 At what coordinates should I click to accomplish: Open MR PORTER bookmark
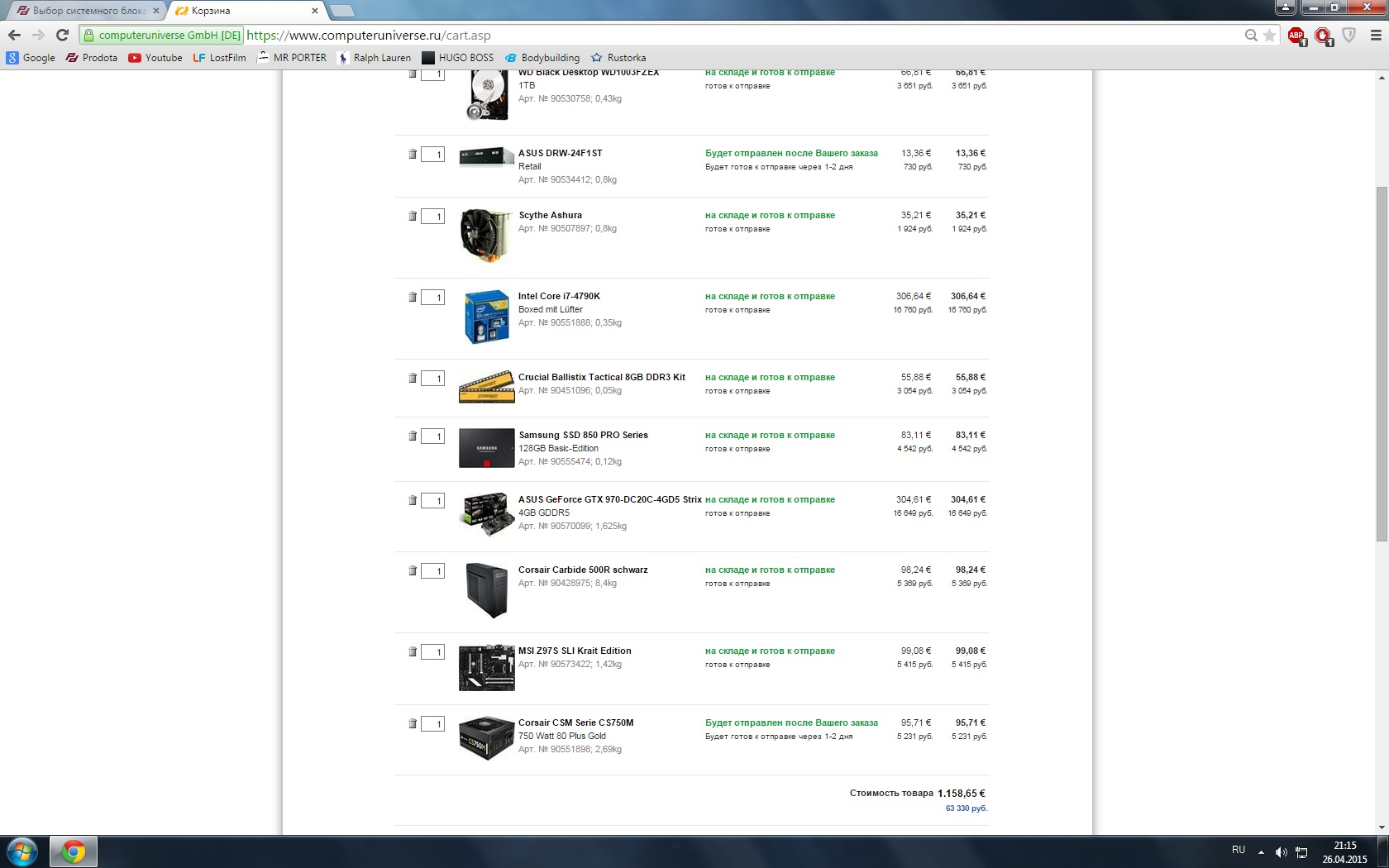(292, 58)
